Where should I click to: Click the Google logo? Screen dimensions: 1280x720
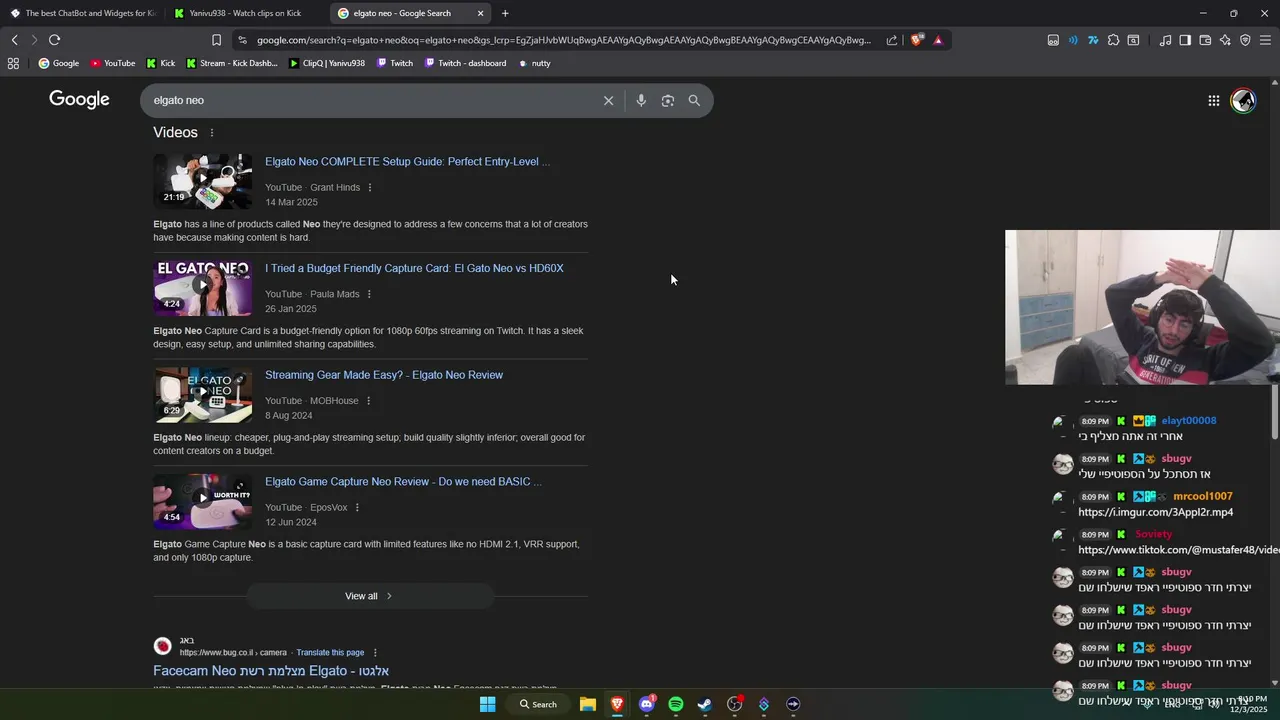79,99
